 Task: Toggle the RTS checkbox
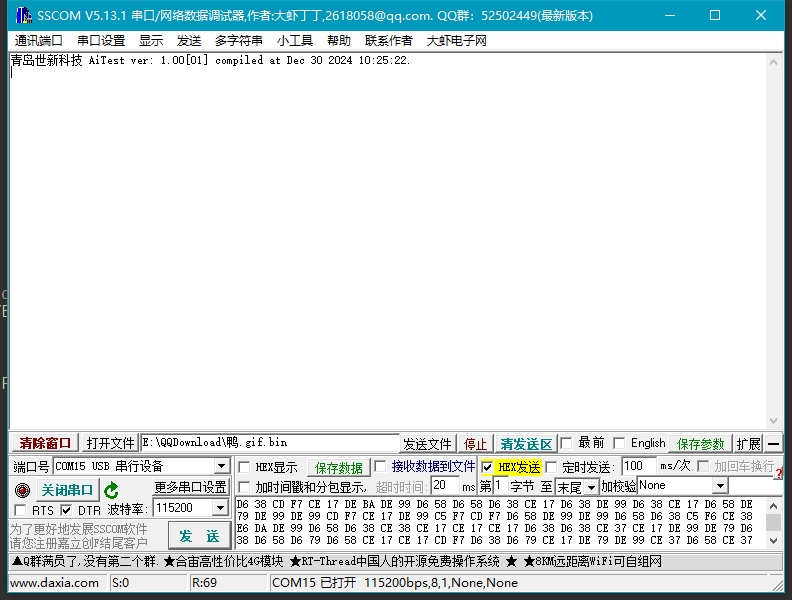pos(20,510)
